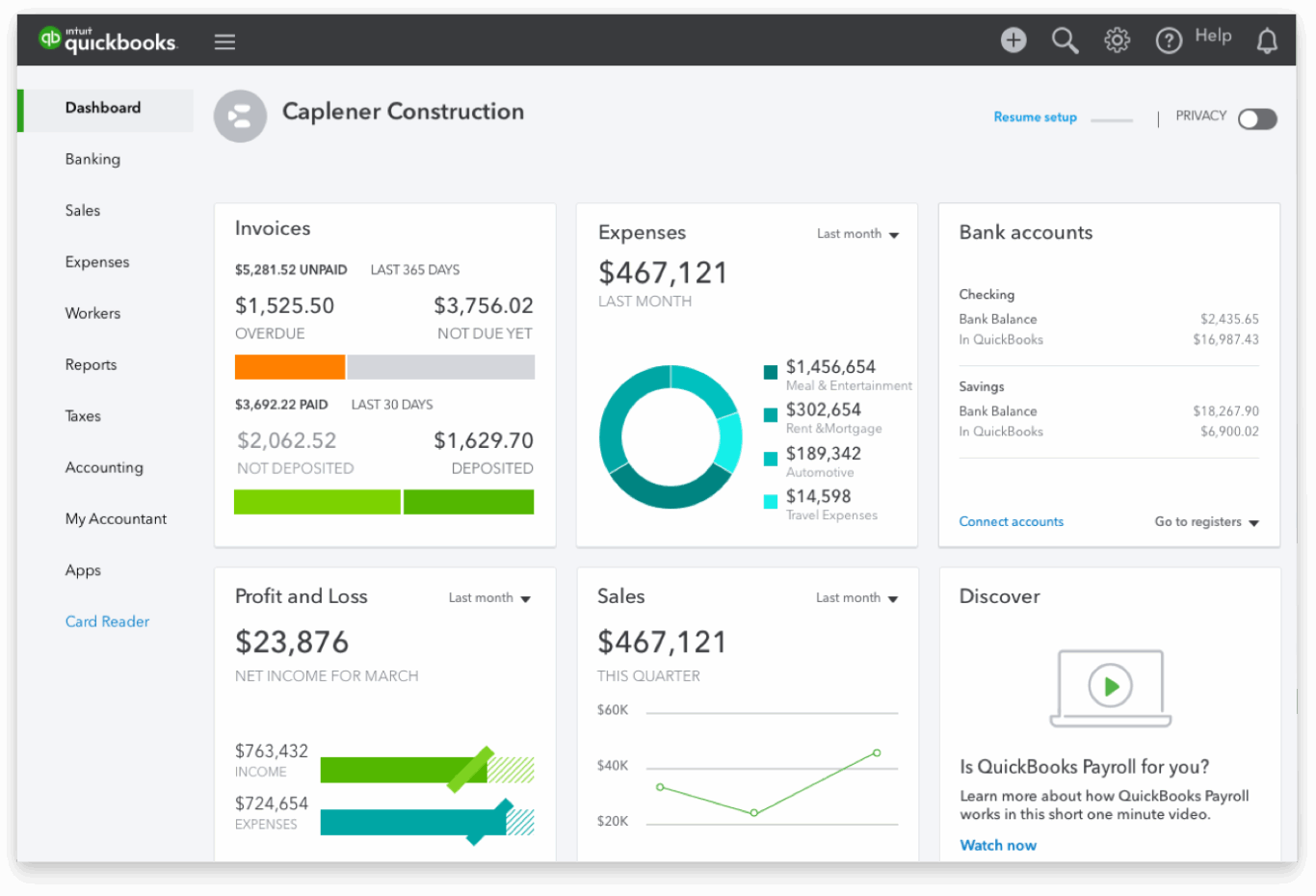The width and height of the screenshot is (1316, 896).
Task: Go to the Banking section
Action: (x=92, y=159)
